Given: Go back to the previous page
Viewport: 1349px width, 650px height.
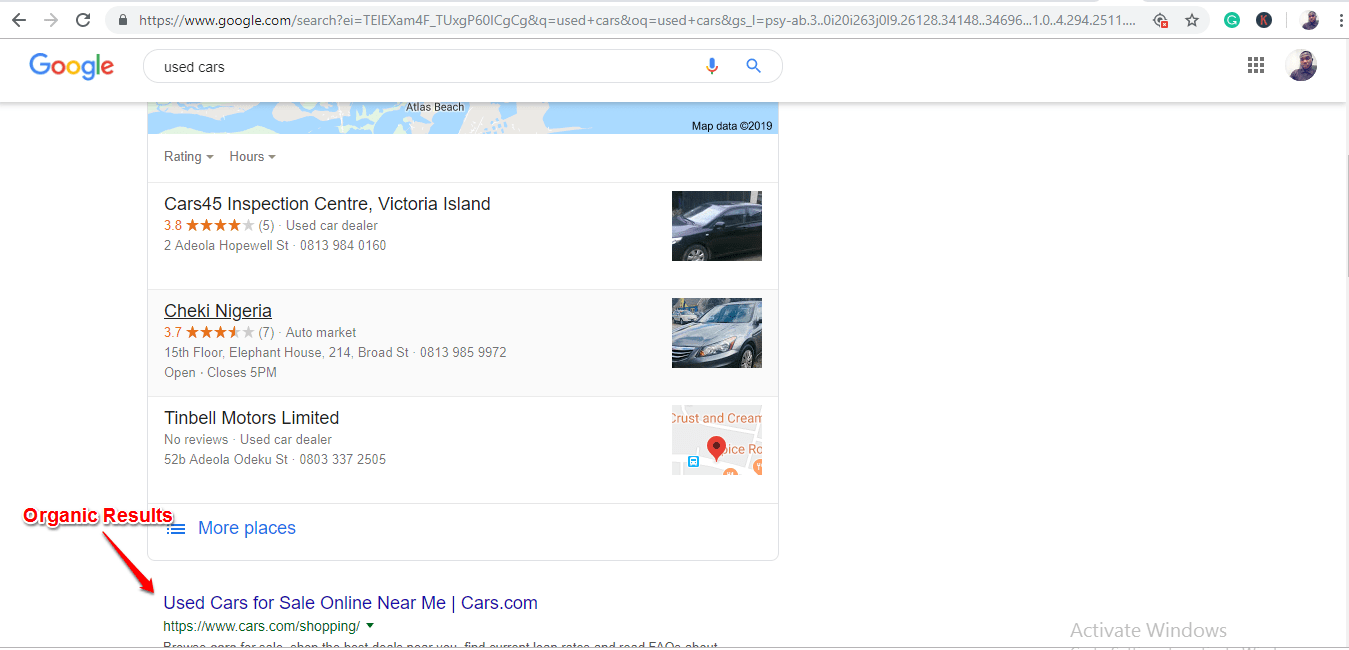Looking at the screenshot, I should click(x=19, y=20).
